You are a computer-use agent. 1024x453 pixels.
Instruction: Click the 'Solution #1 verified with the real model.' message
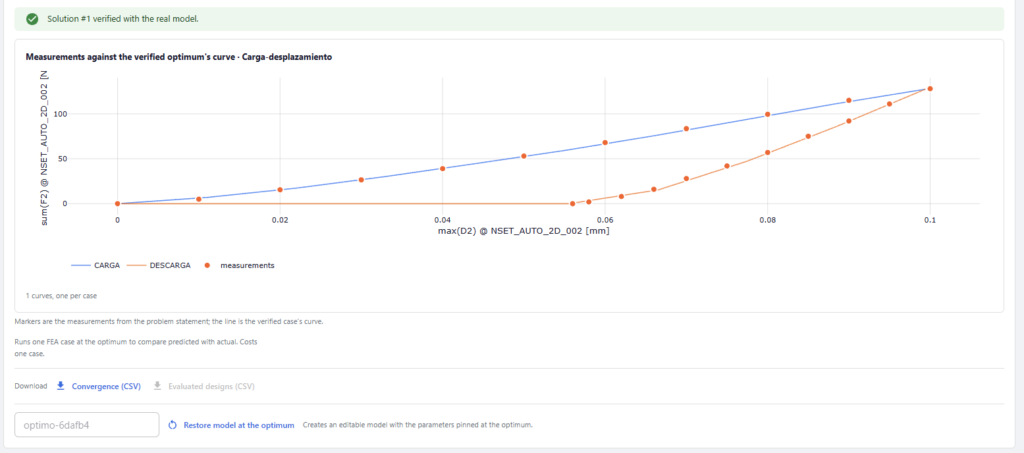click(123, 19)
